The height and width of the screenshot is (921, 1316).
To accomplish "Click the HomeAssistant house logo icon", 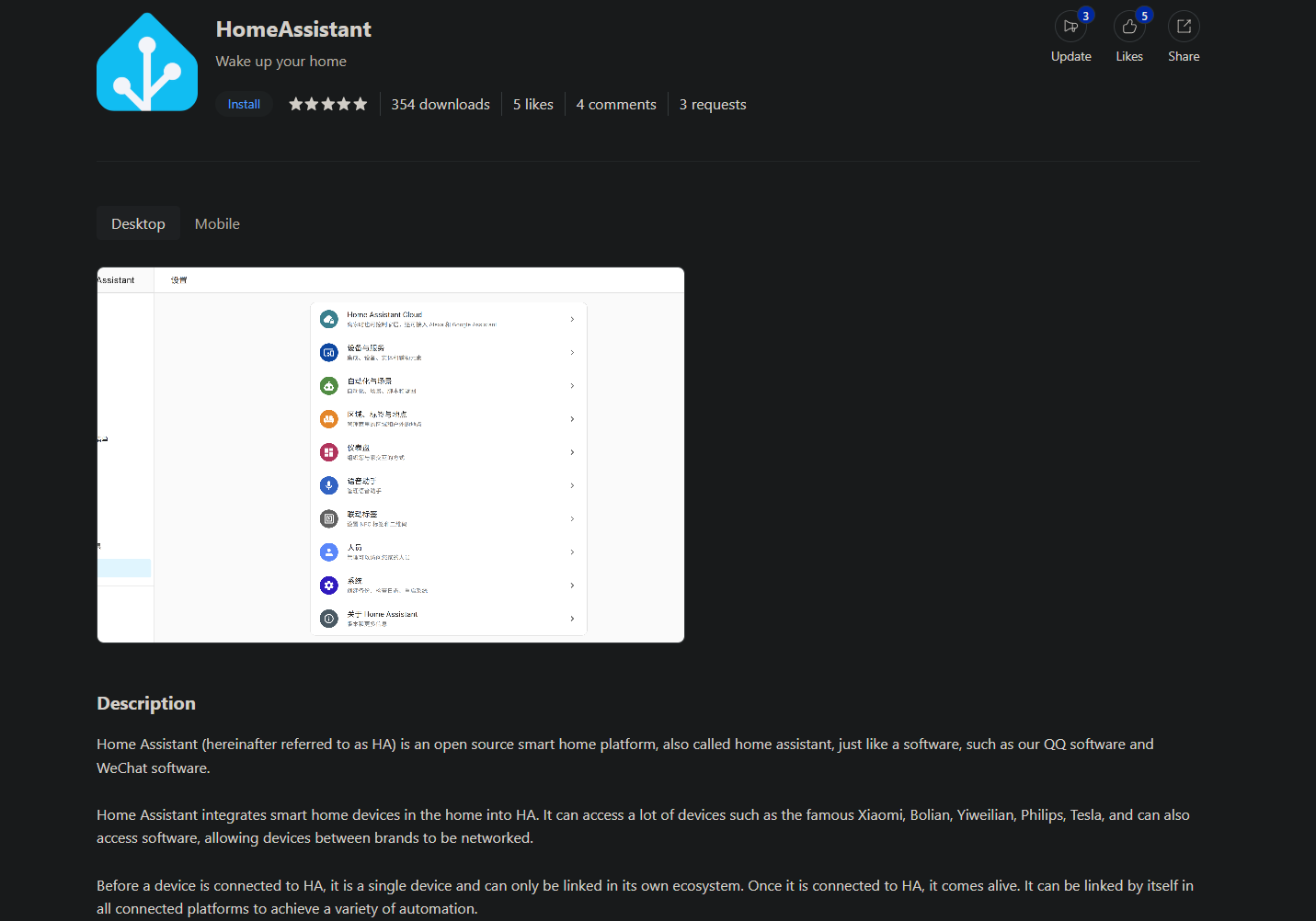I will click(147, 62).
